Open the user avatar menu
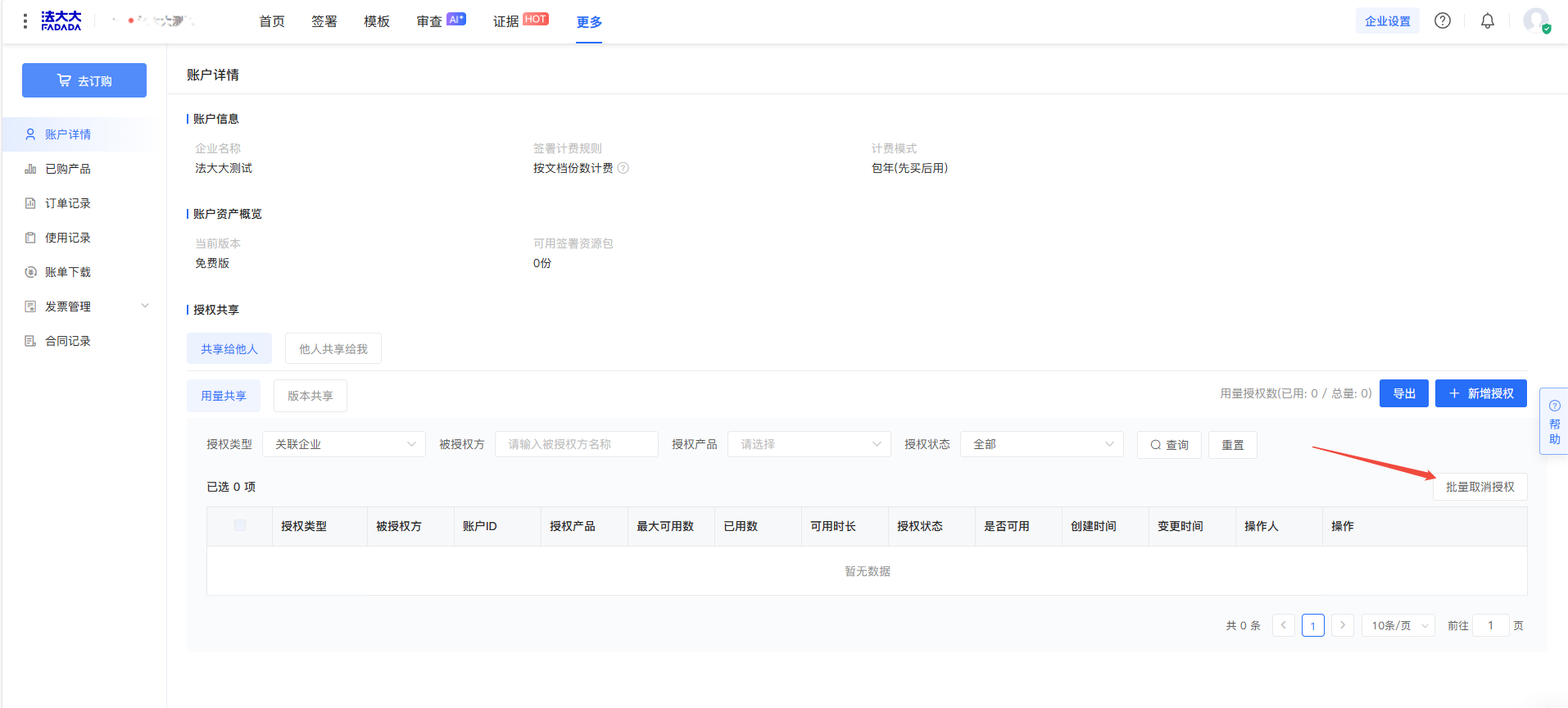The width and height of the screenshot is (1568, 708). [1536, 20]
